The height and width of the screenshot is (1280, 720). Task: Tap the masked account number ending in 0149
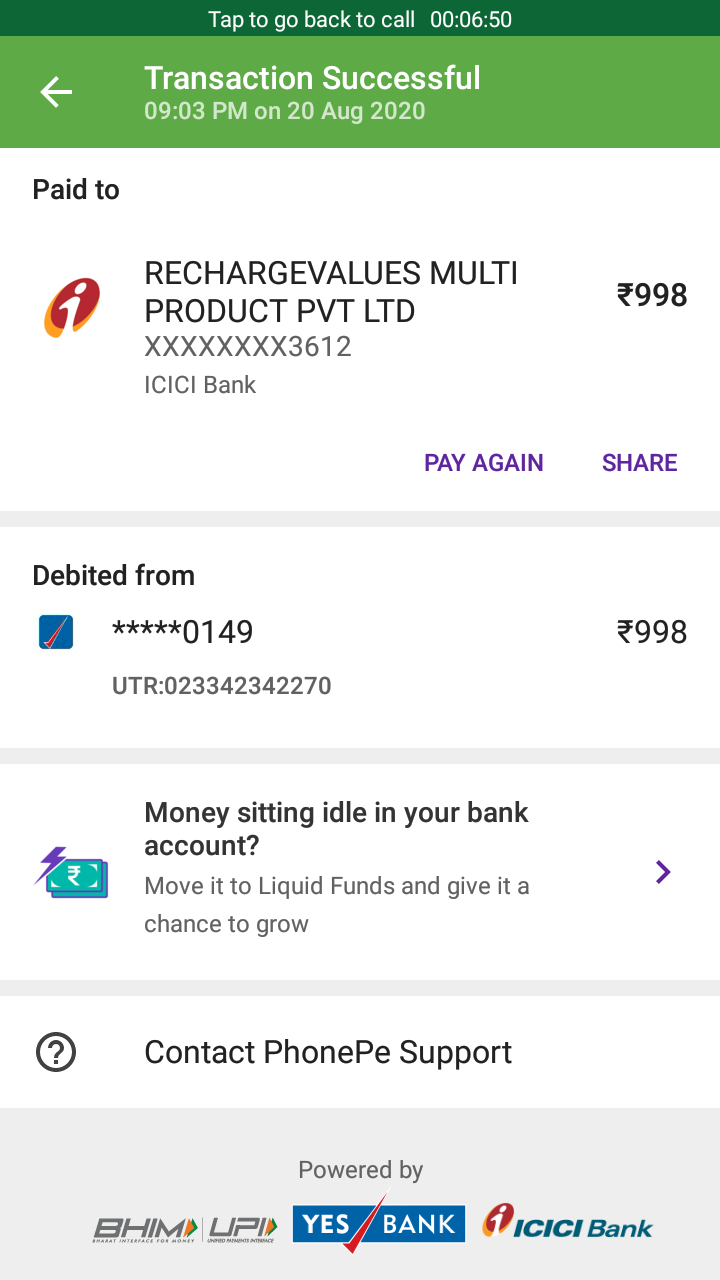[183, 632]
